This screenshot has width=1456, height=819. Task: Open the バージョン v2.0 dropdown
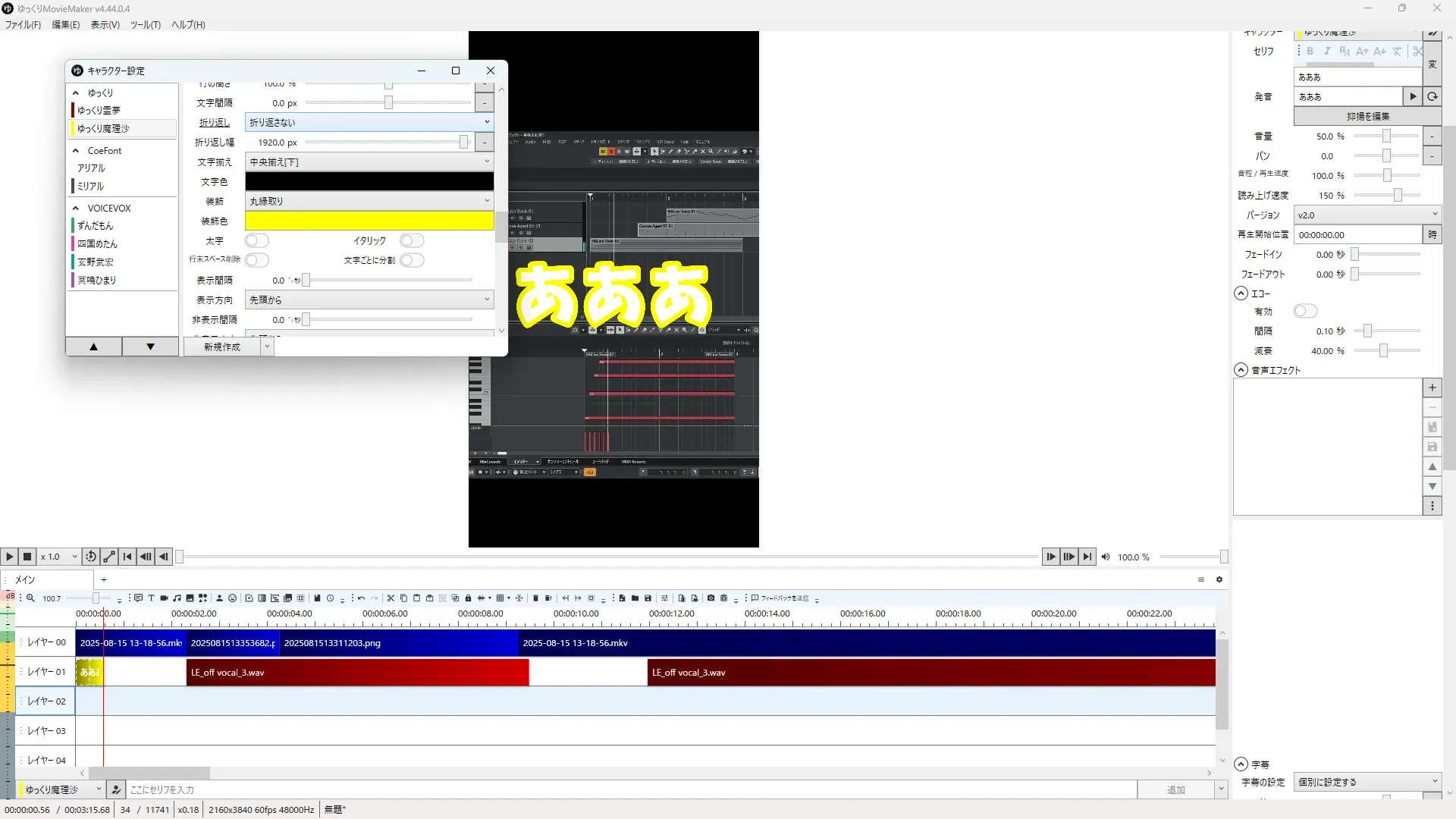coord(1367,215)
